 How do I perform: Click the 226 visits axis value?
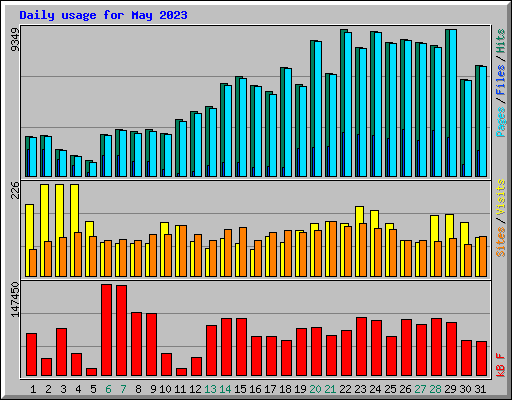(15, 190)
